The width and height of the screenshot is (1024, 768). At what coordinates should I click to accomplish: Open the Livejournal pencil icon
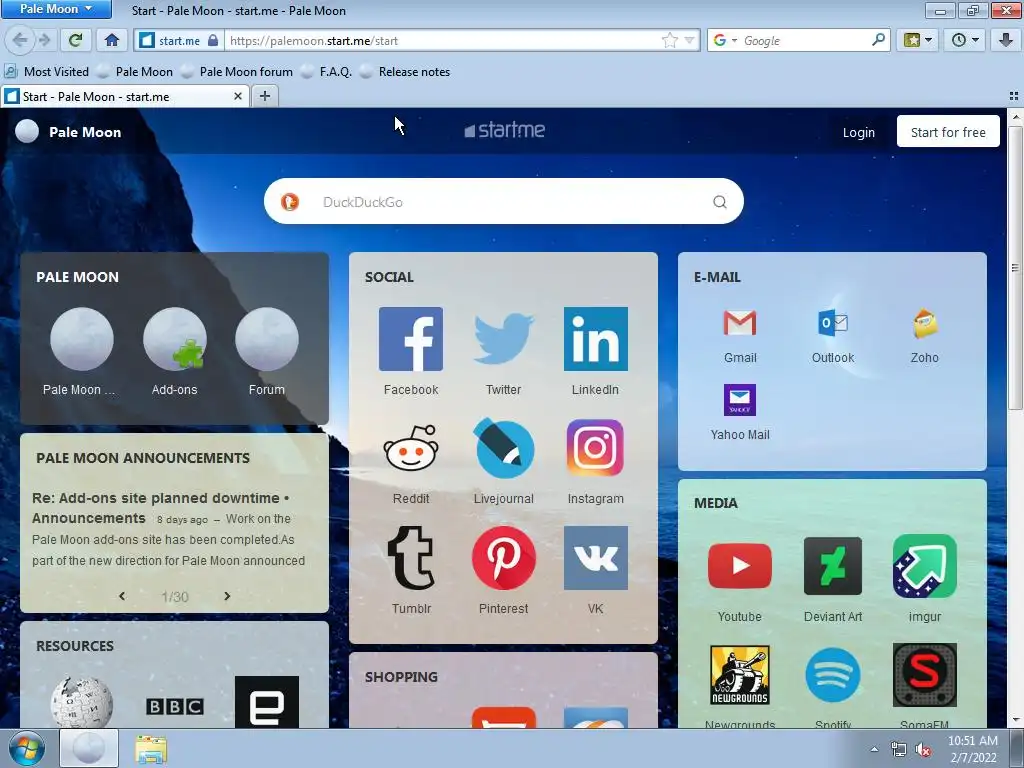pyautogui.click(x=503, y=448)
